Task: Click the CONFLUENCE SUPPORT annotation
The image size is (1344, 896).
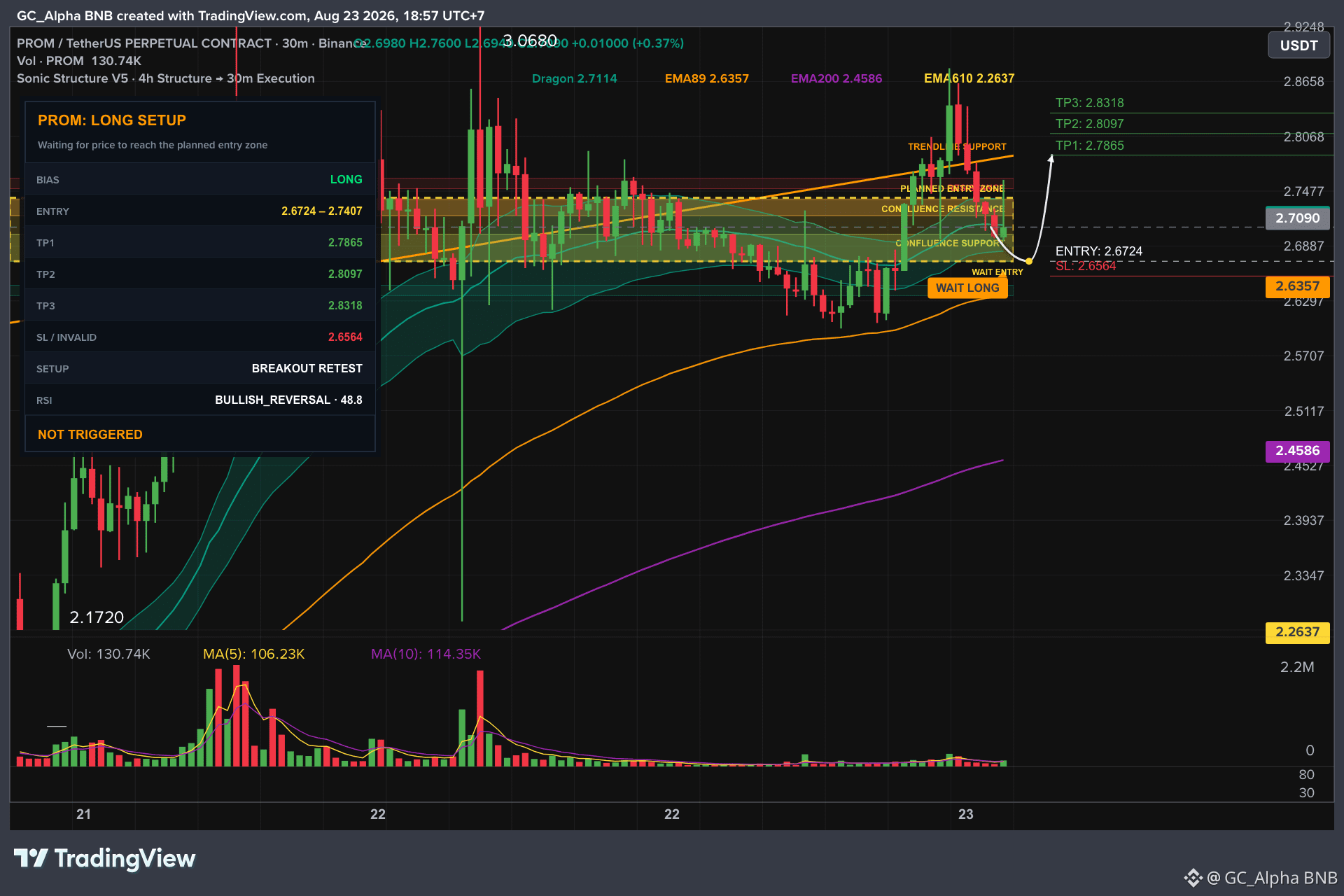Action: 949,243
